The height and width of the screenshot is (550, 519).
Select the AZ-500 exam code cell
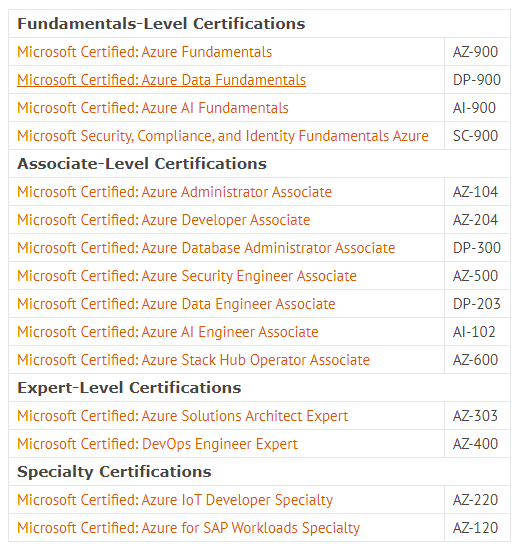(477, 276)
